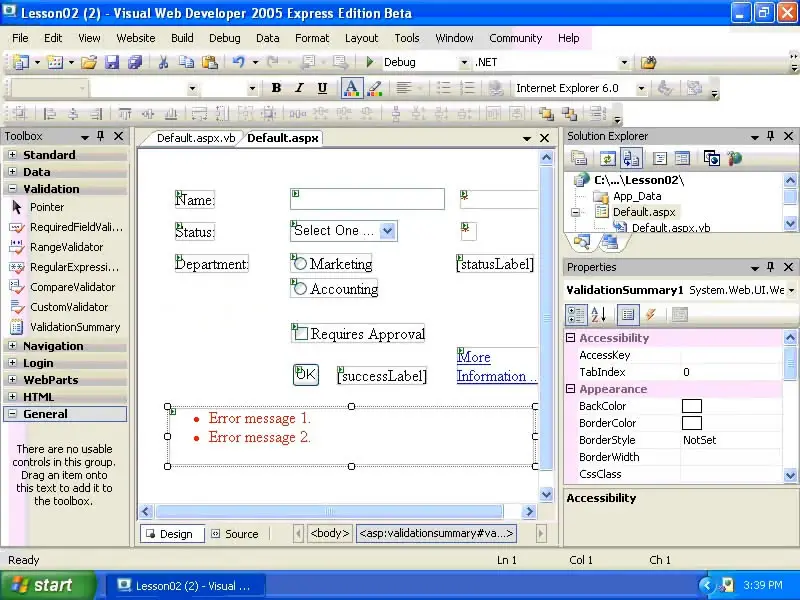Viewport: 800px width, 600px height.
Task: Click the Copy icon in toolbar
Action: tap(186, 62)
